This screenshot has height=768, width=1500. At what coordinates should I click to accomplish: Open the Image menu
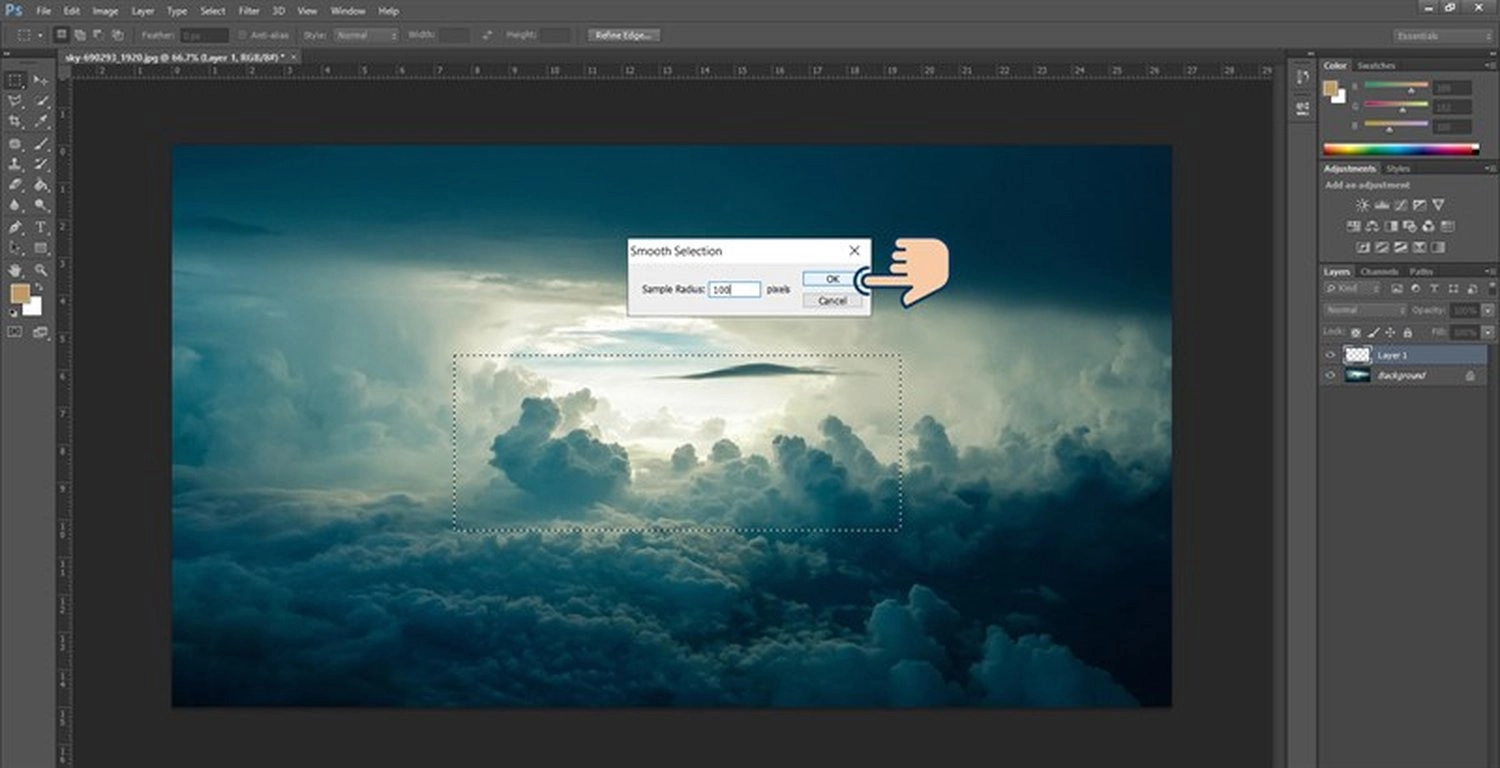coord(105,11)
